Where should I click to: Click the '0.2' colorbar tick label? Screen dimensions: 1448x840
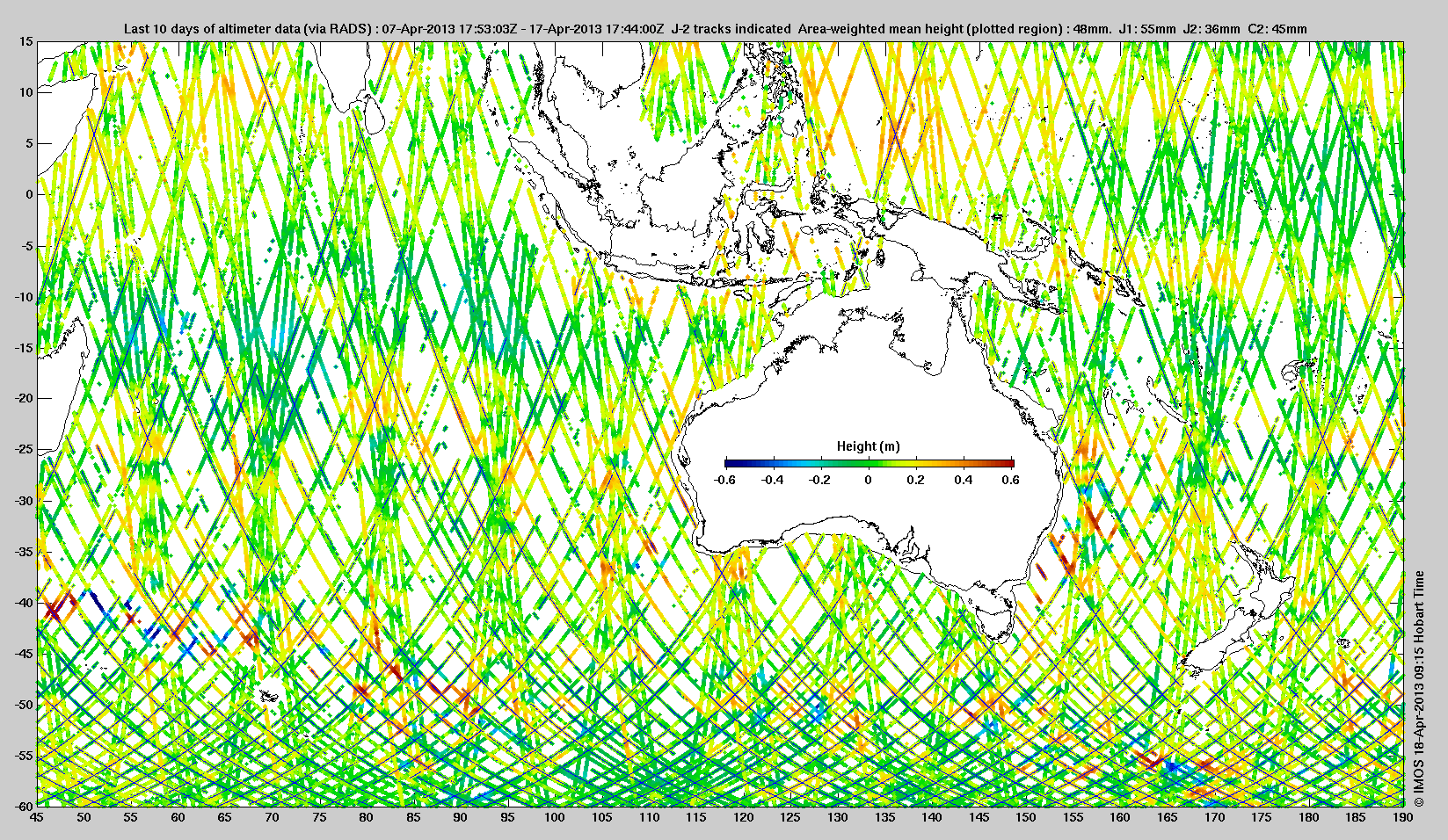pyautogui.click(x=916, y=480)
